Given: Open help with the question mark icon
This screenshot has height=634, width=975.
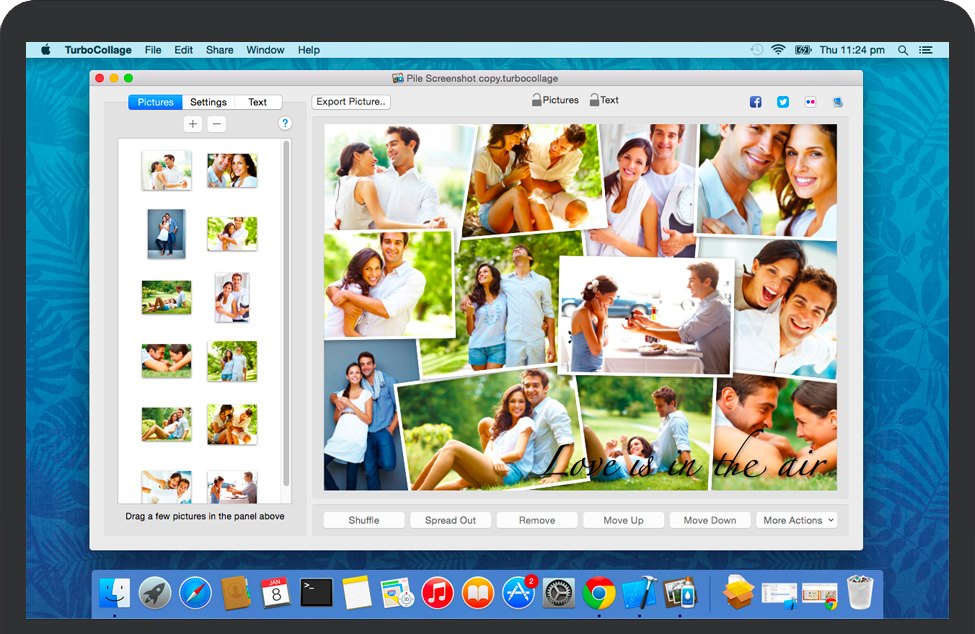Looking at the screenshot, I should (285, 124).
